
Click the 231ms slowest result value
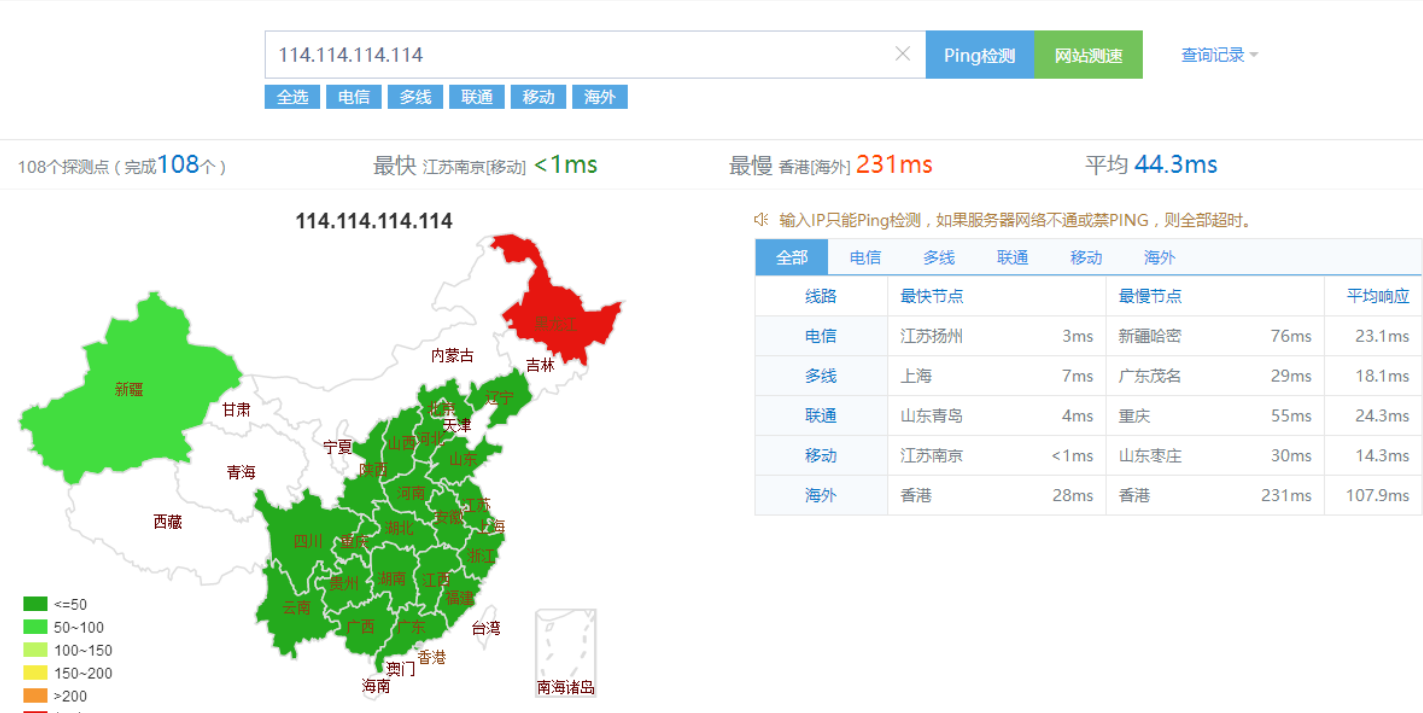(x=894, y=164)
